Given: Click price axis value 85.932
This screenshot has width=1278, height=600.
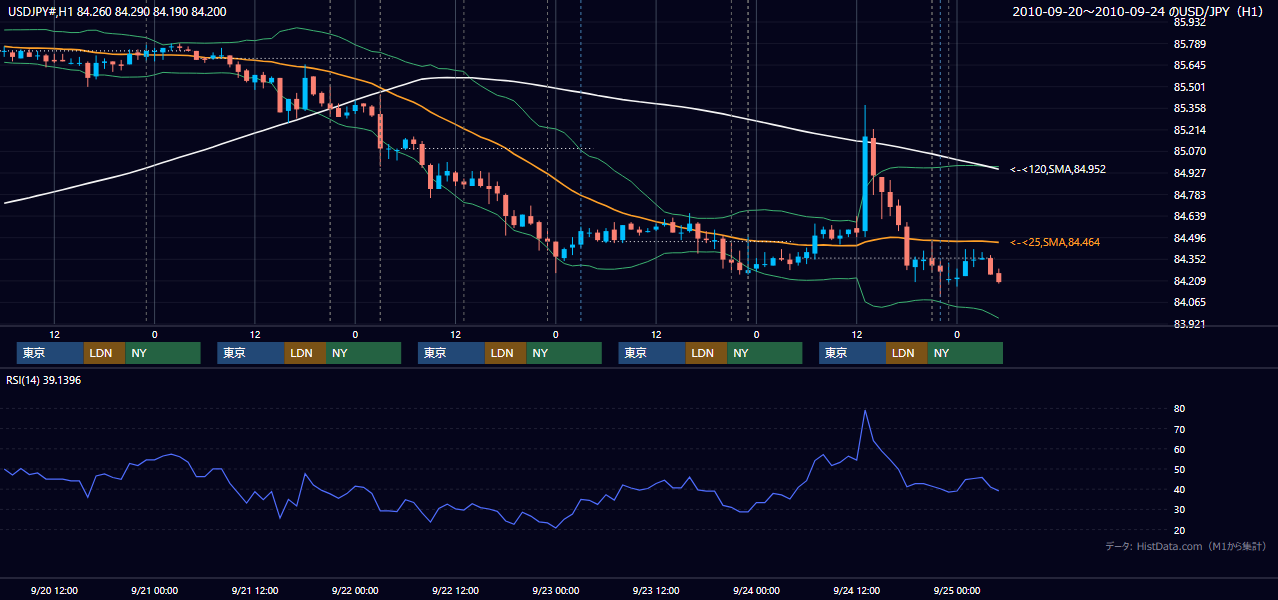Looking at the screenshot, I should [1190, 22].
